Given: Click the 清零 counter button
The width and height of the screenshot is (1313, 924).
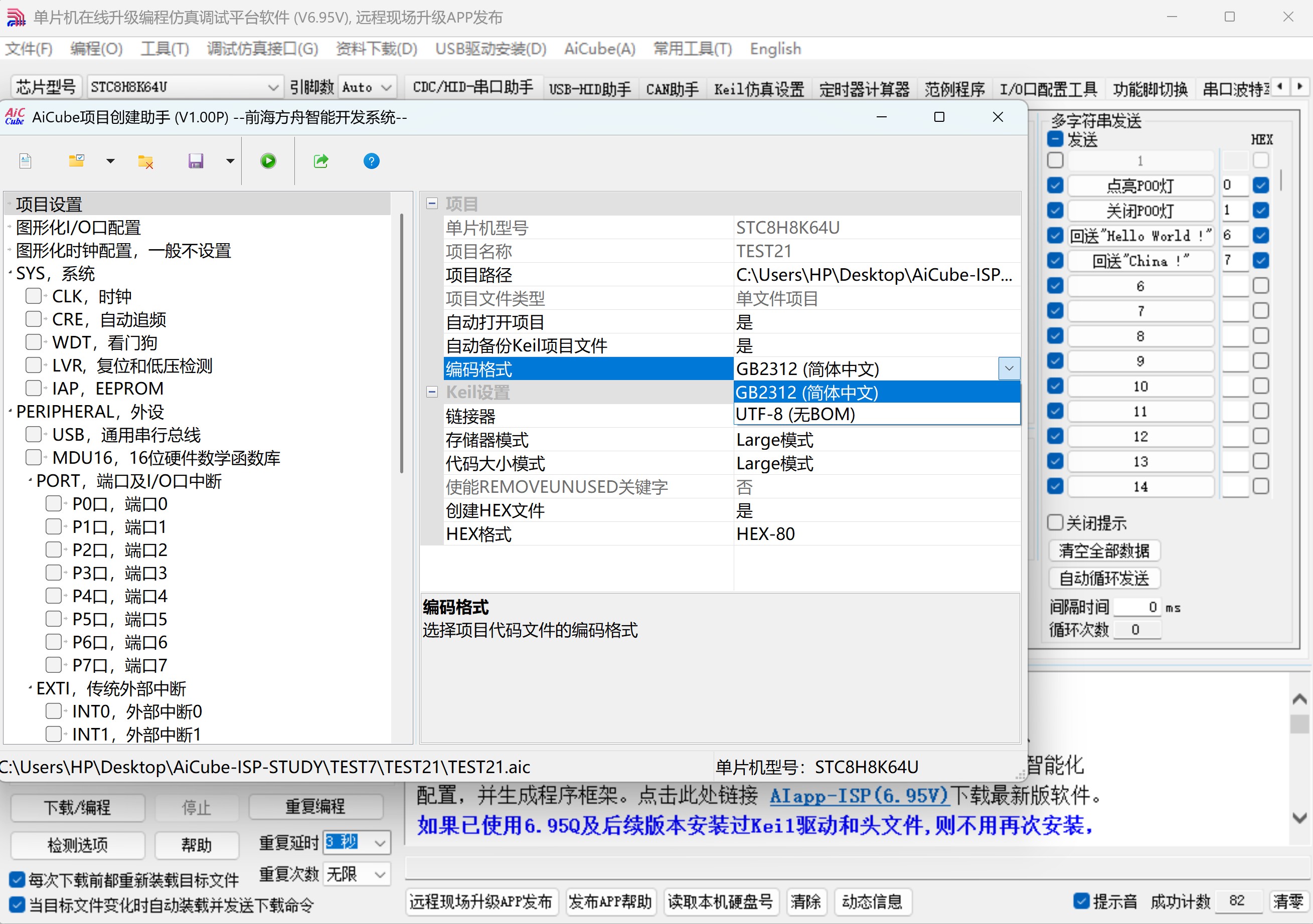Looking at the screenshot, I should pos(1288,902).
